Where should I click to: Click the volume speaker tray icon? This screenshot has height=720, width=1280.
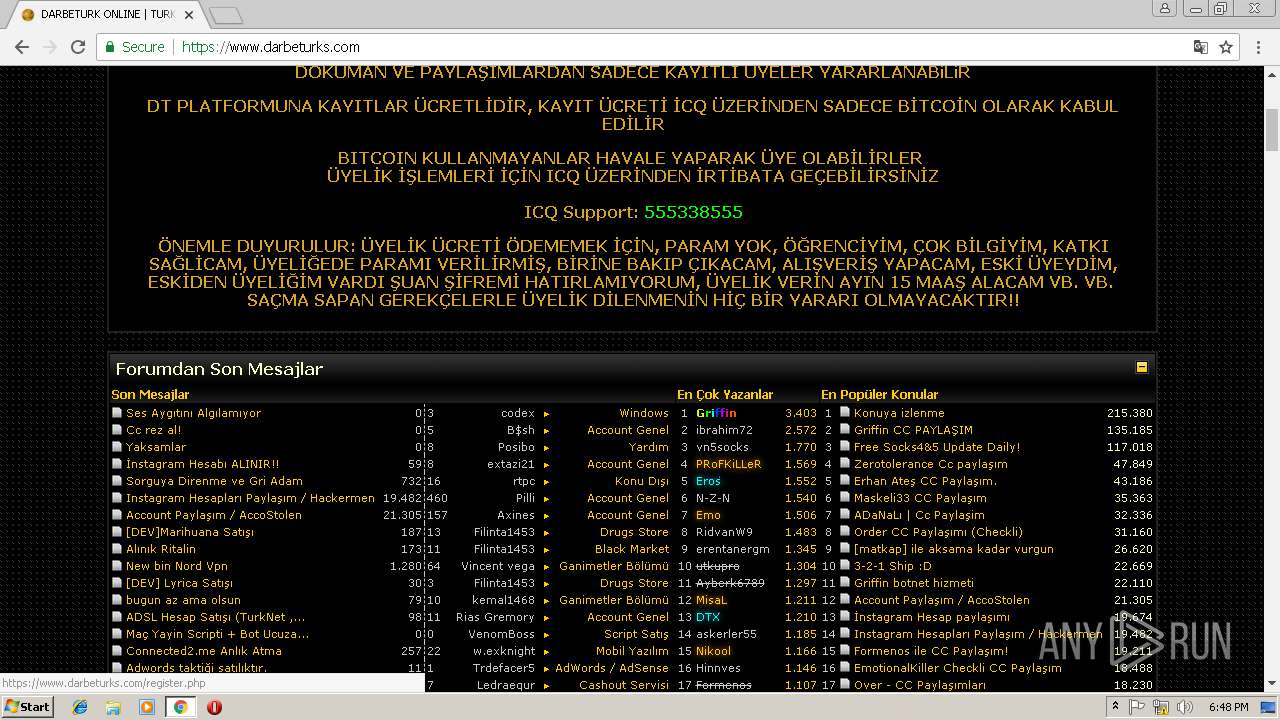click(1185, 707)
